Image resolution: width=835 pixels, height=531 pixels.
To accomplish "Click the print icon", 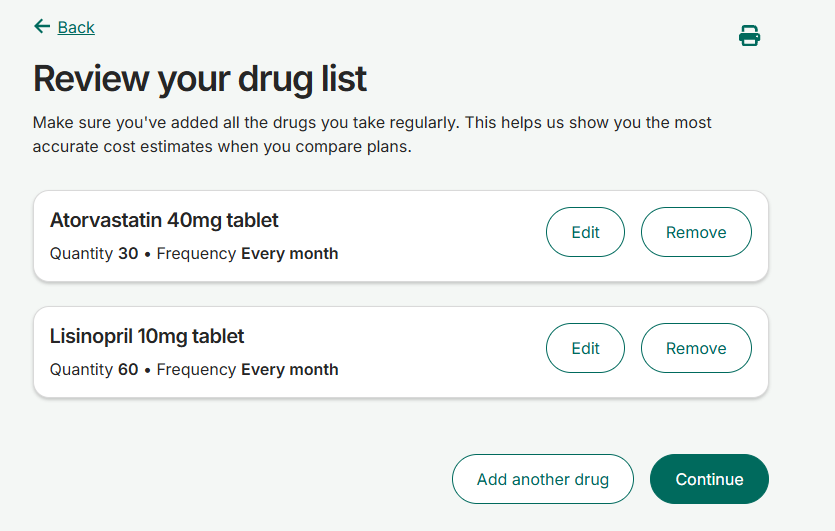I will click(x=749, y=36).
